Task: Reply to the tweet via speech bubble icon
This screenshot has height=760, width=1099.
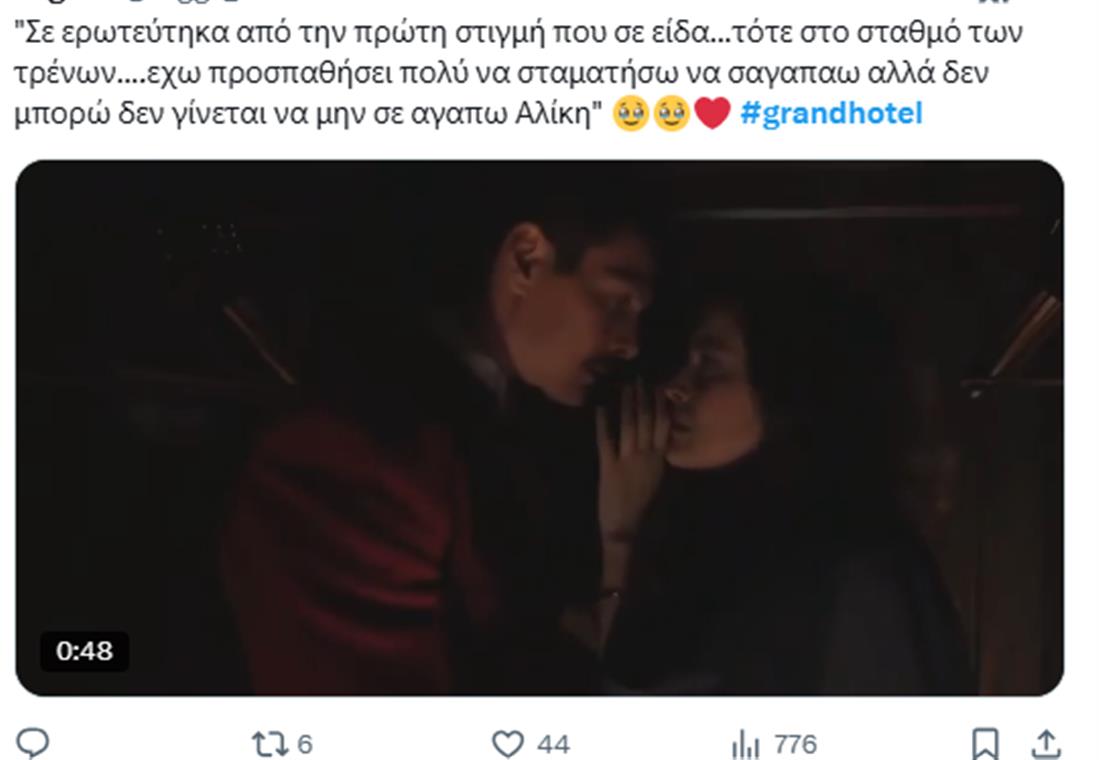Action: pos(32,743)
